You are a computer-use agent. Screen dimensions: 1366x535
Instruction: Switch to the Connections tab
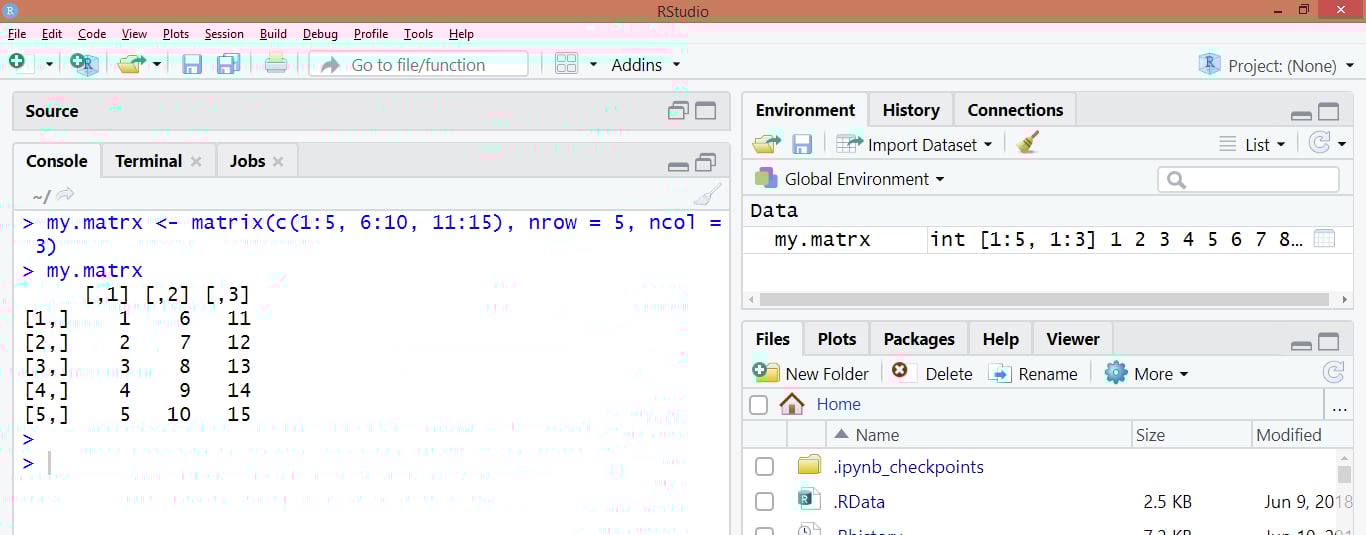pos(1015,110)
